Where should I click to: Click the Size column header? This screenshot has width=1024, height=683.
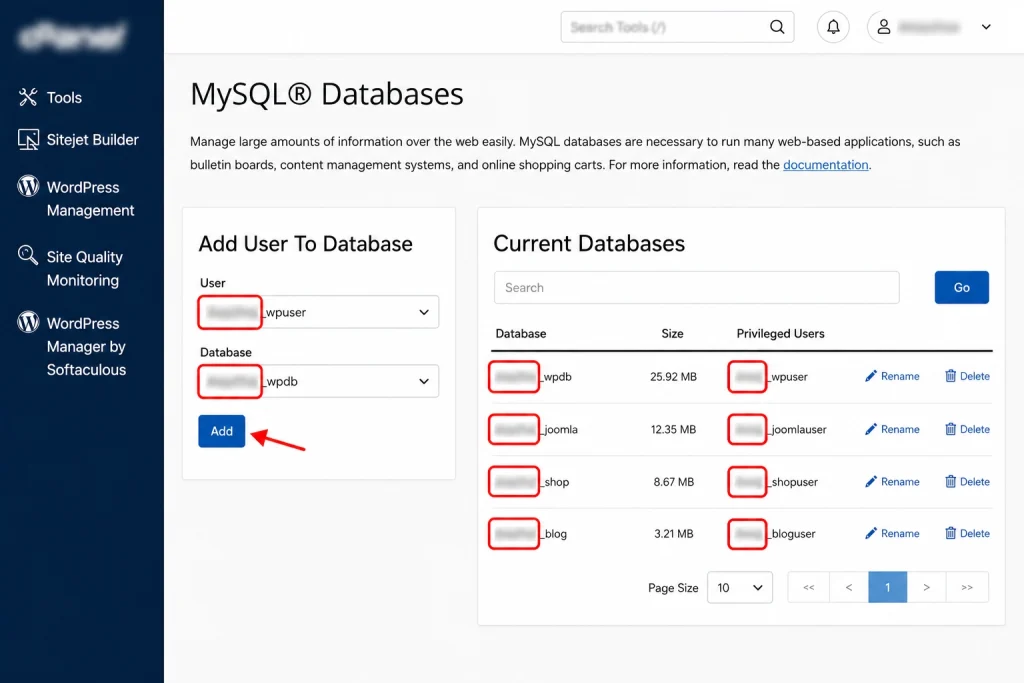(672, 334)
